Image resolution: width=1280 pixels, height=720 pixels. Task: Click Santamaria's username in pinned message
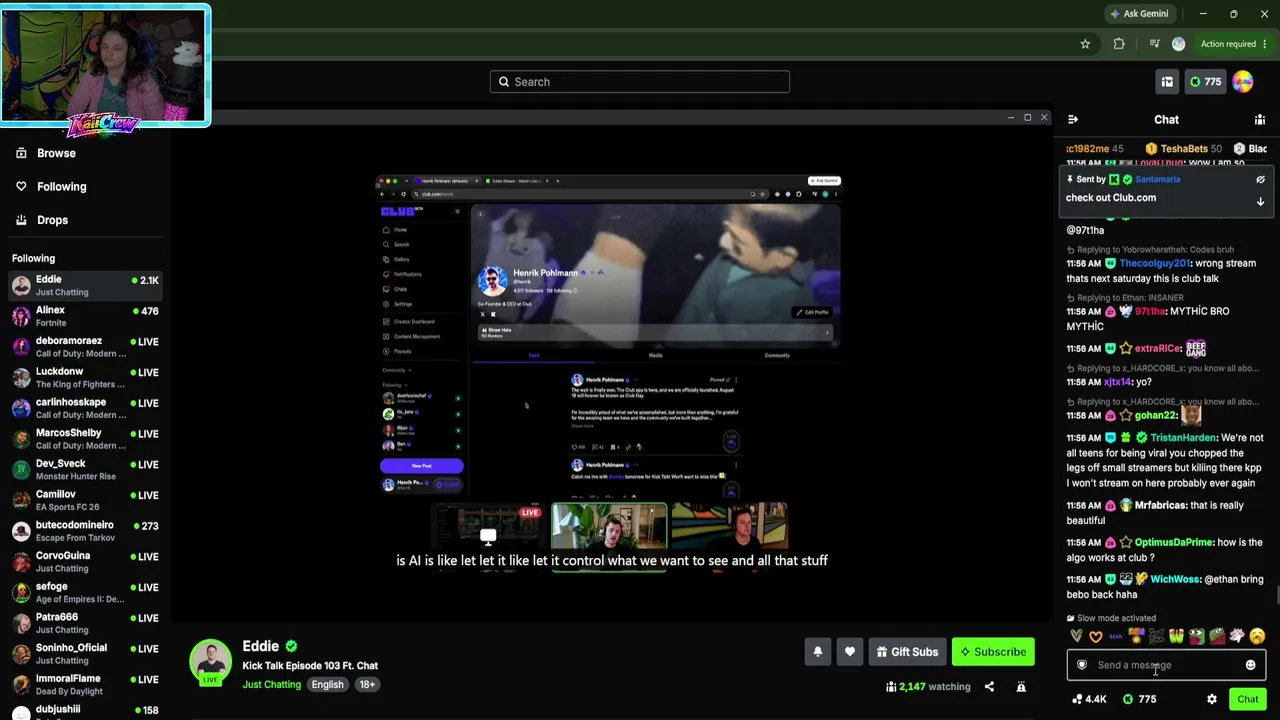(x=1157, y=179)
